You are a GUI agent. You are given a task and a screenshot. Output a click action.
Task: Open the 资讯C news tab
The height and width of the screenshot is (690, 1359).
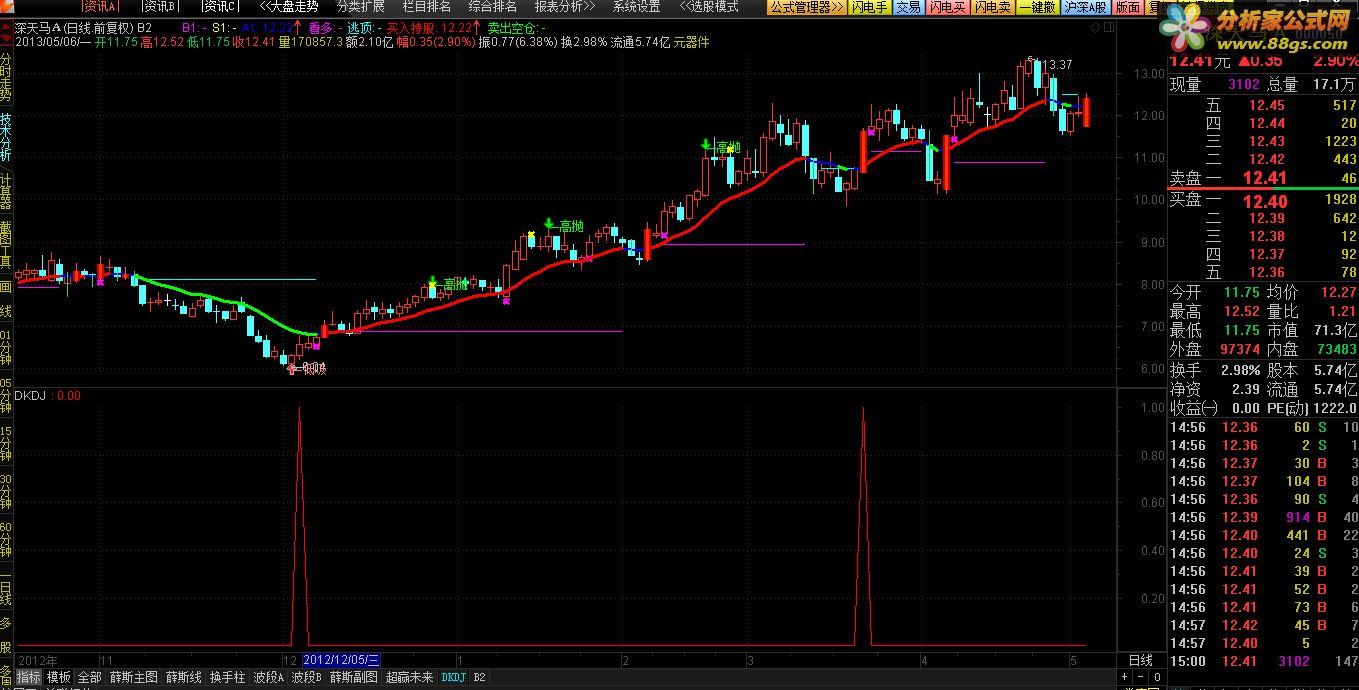click(x=221, y=6)
